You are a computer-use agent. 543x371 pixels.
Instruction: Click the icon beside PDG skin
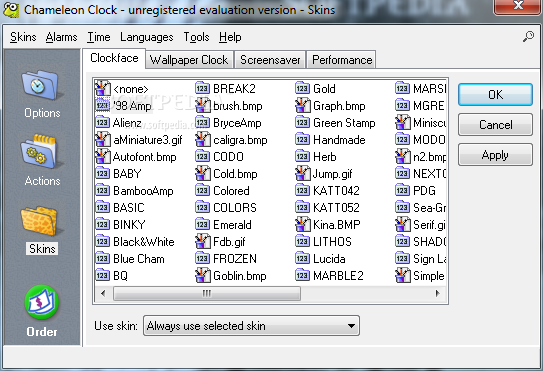point(402,191)
